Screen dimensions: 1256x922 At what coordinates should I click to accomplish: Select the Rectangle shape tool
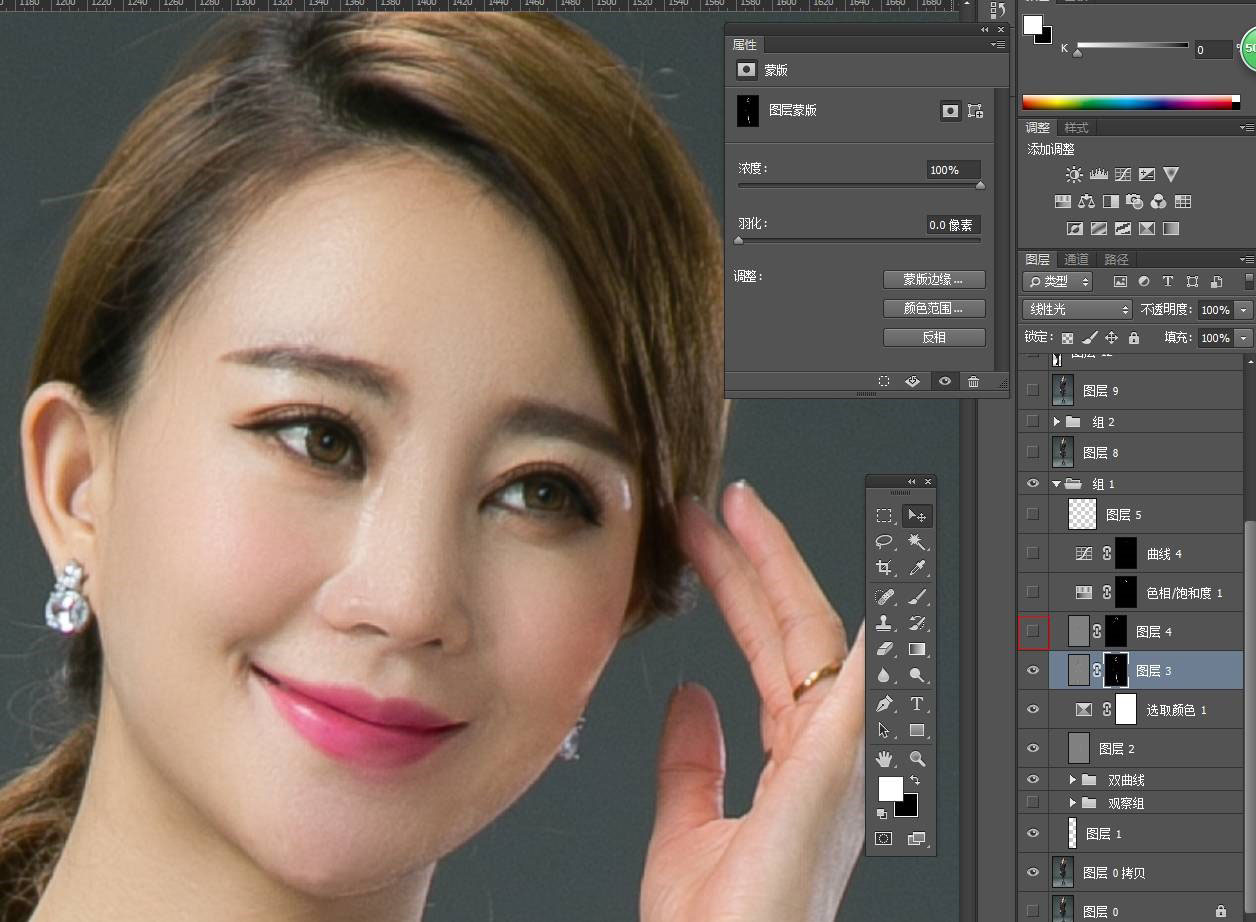pyautogui.click(x=916, y=730)
